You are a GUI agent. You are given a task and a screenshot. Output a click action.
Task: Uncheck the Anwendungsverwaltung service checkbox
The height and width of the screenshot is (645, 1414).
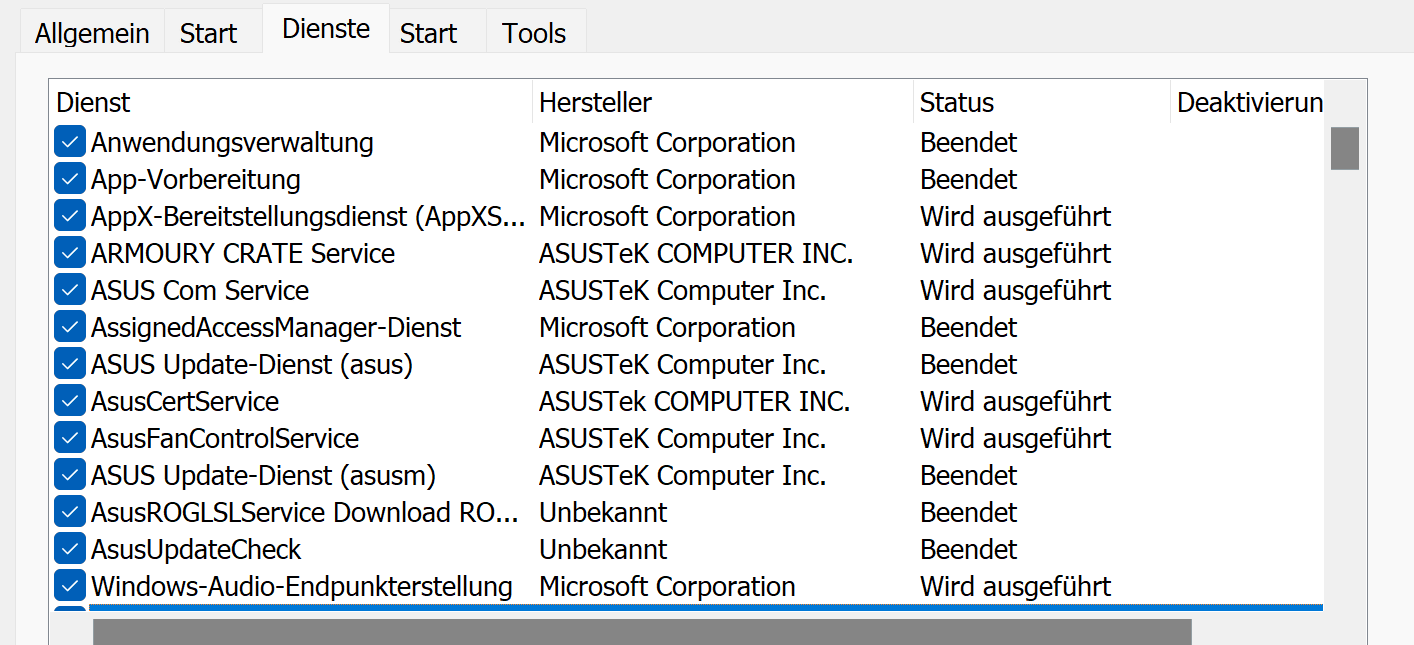[69, 142]
